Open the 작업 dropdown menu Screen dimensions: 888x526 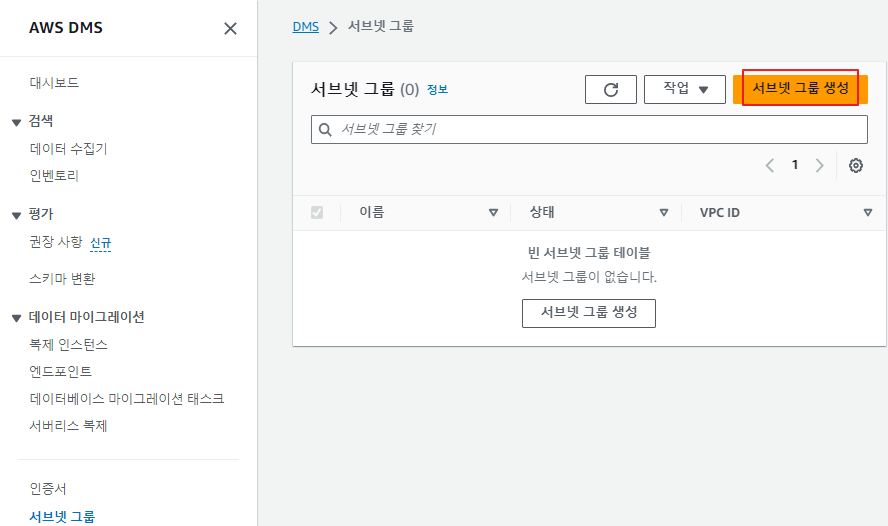tap(685, 89)
